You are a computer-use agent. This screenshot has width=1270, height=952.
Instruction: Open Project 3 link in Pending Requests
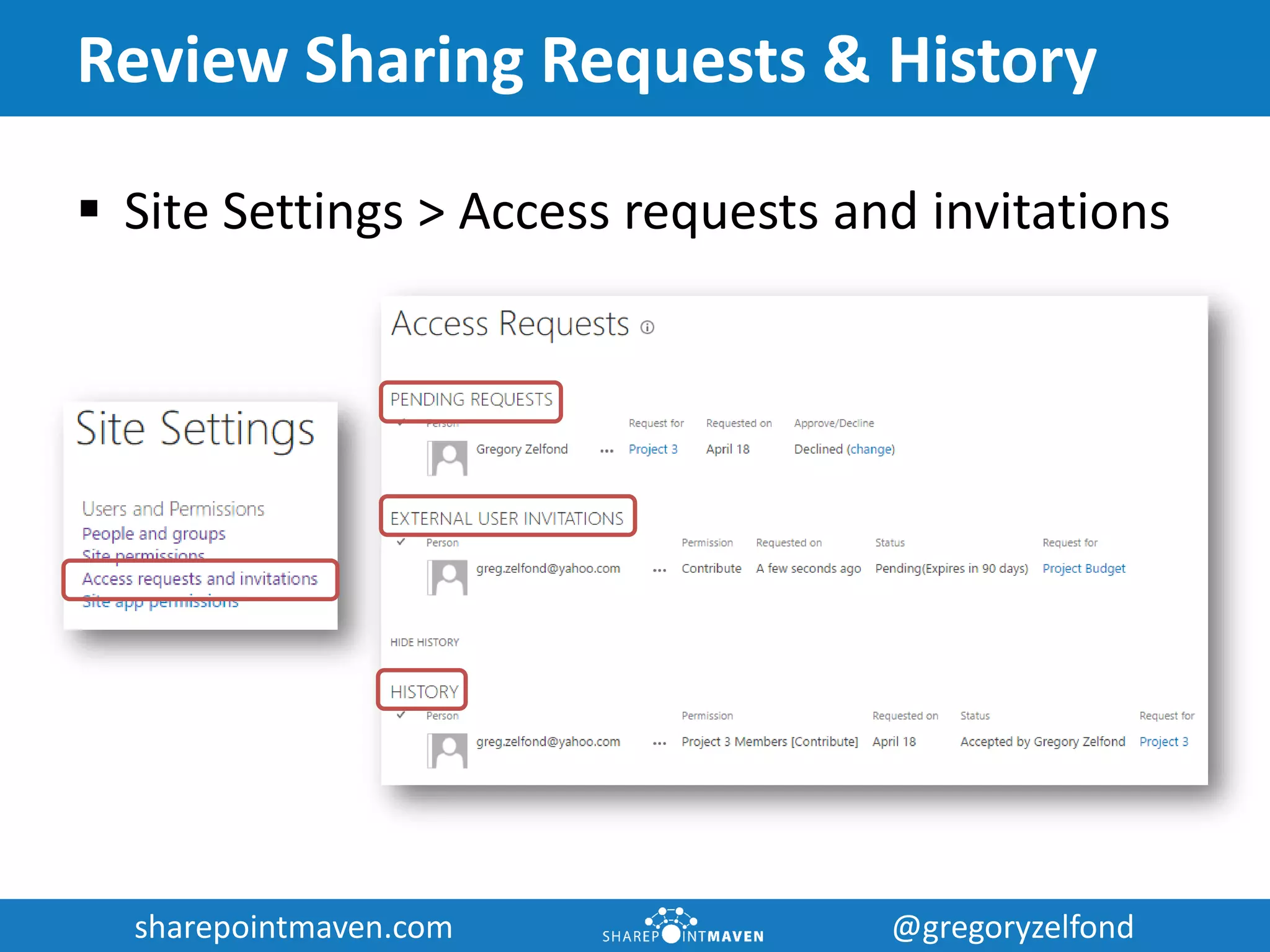[x=653, y=449]
